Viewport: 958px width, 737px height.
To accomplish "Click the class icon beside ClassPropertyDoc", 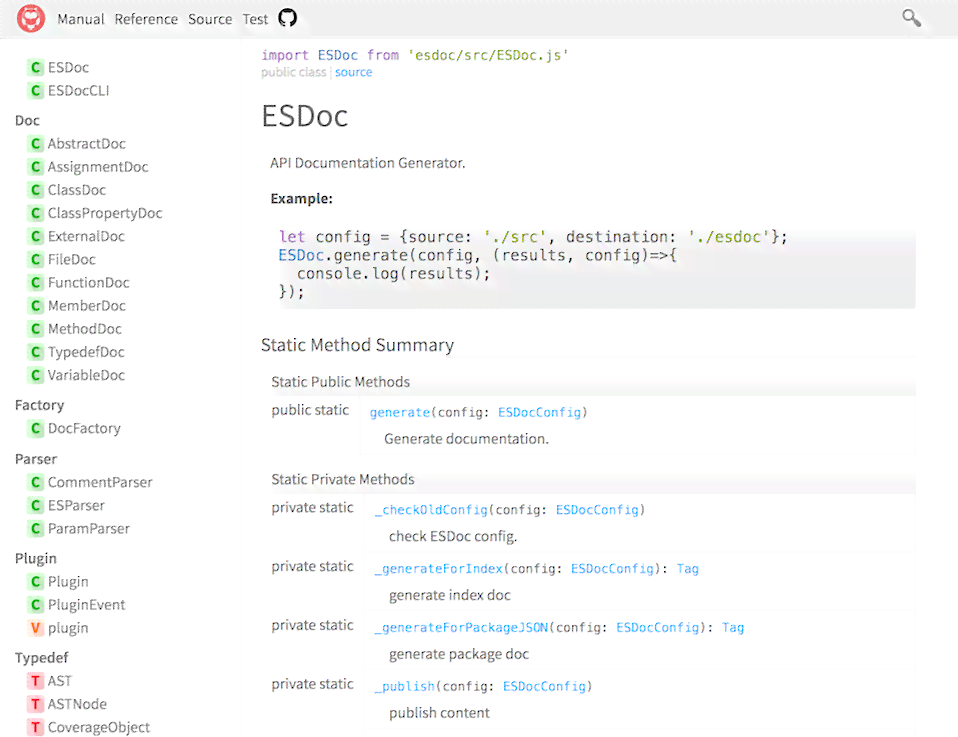I will [x=35, y=213].
